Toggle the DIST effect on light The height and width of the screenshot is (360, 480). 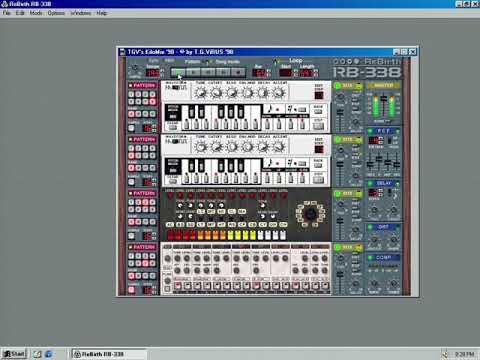pyautogui.click(x=370, y=227)
